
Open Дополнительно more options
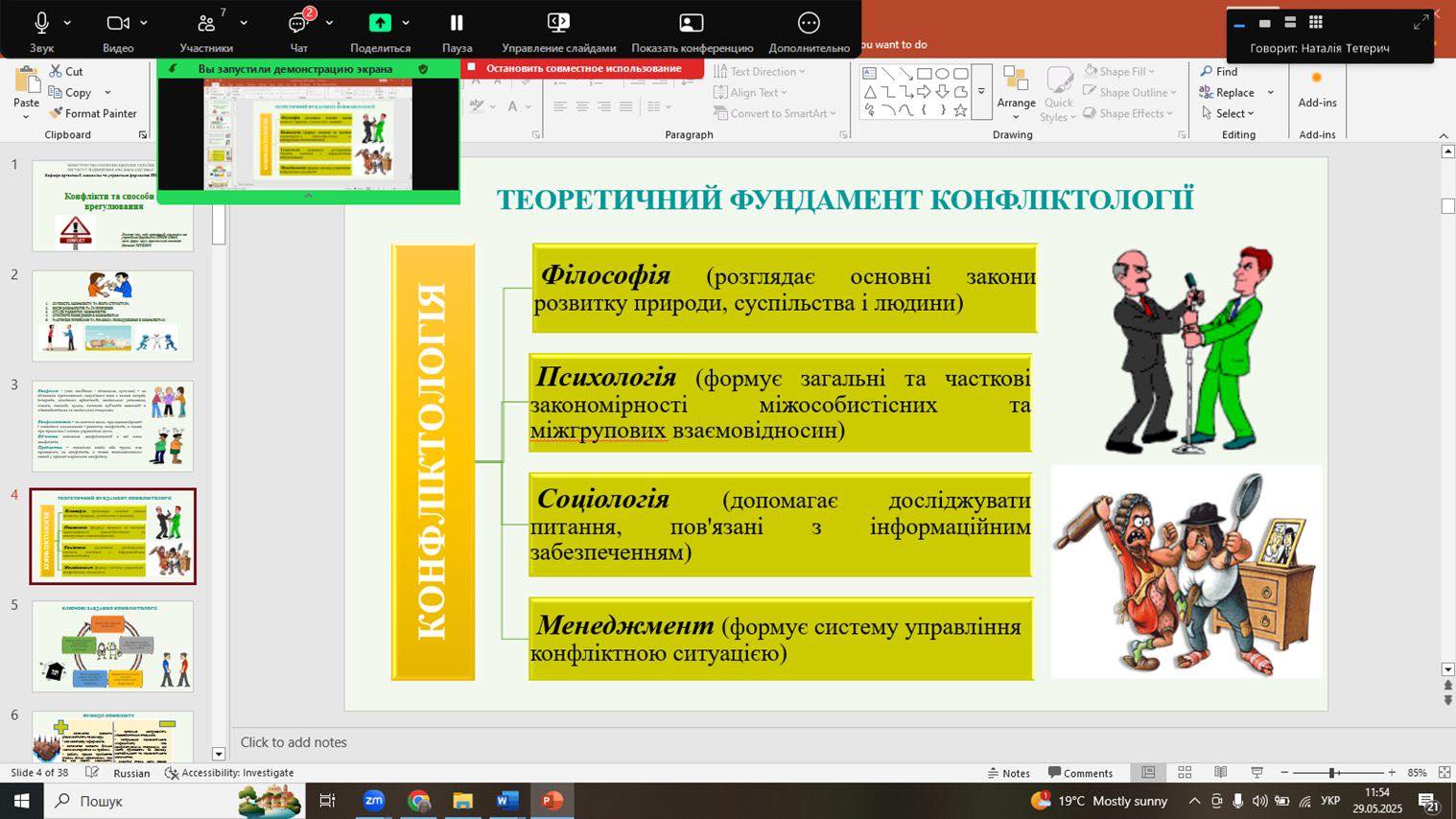(x=809, y=23)
